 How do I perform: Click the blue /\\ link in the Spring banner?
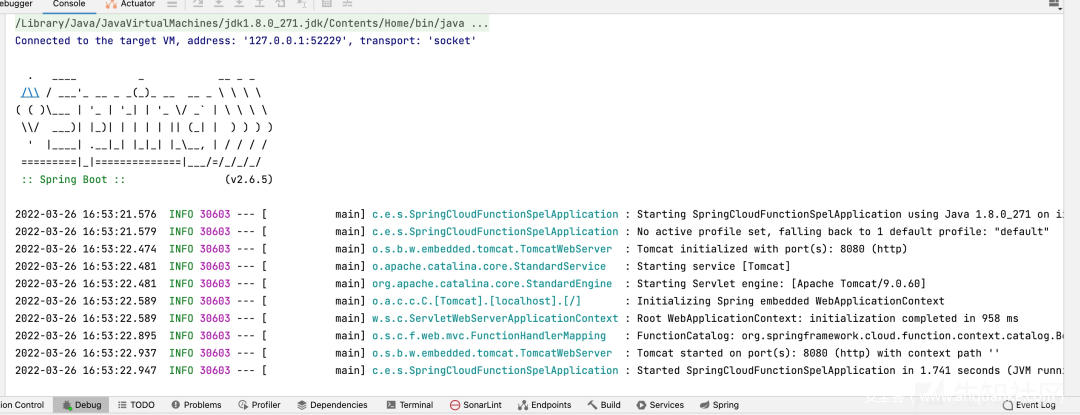point(31,92)
